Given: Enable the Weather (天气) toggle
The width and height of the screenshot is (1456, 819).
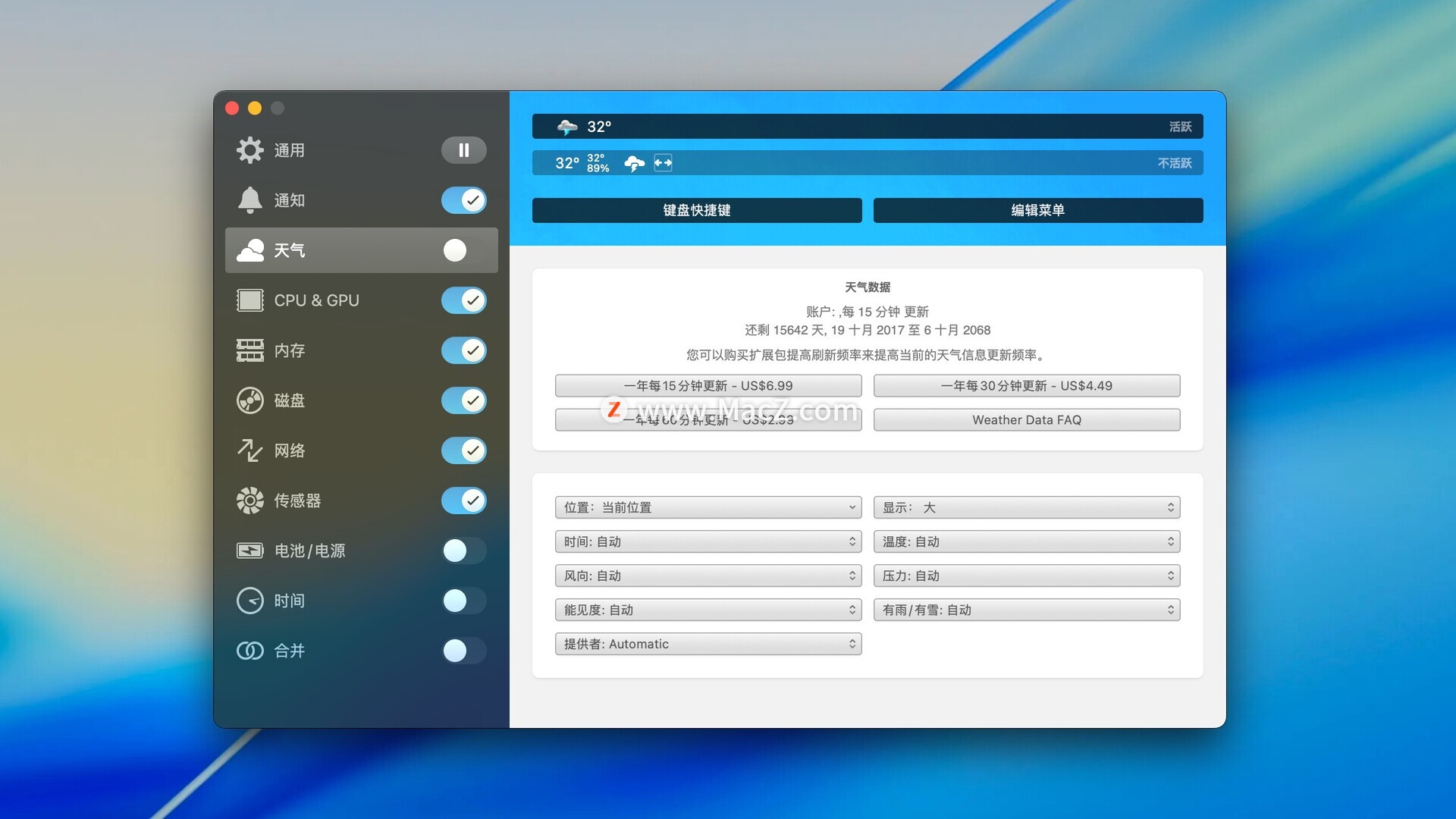Looking at the screenshot, I should [x=463, y=250].
